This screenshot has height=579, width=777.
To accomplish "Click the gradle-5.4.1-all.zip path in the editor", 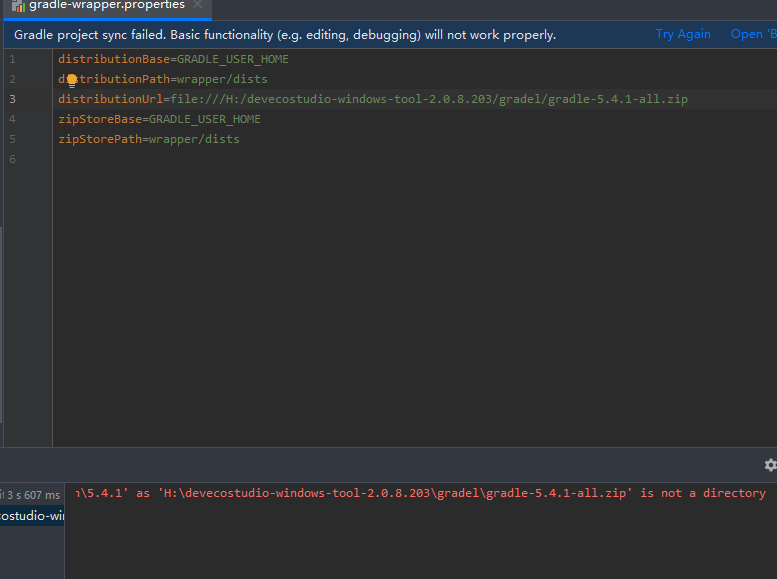I will tap(617, 99).
